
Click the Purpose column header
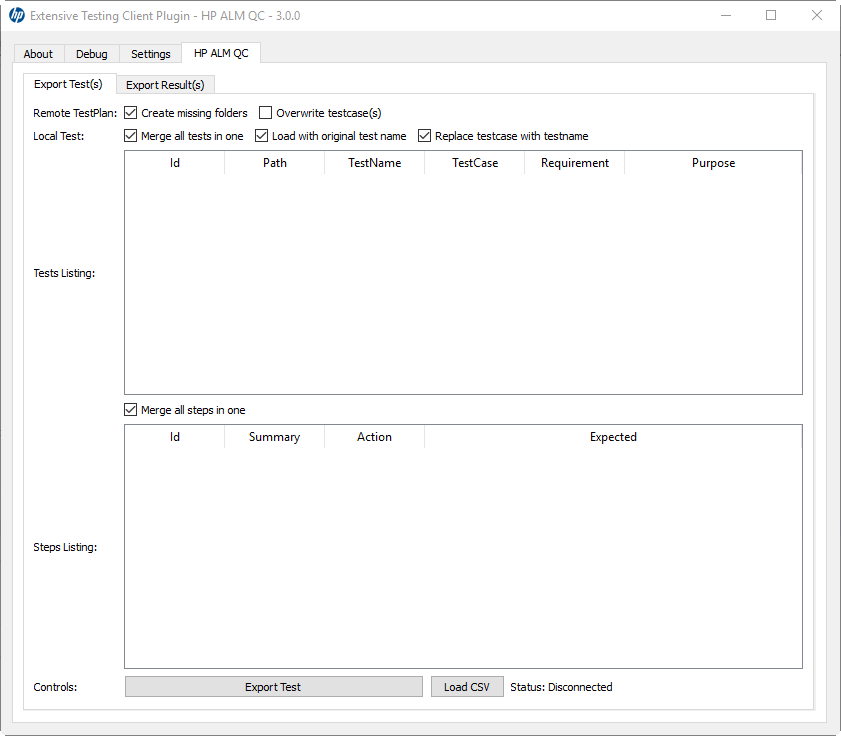tap(713, 163)
